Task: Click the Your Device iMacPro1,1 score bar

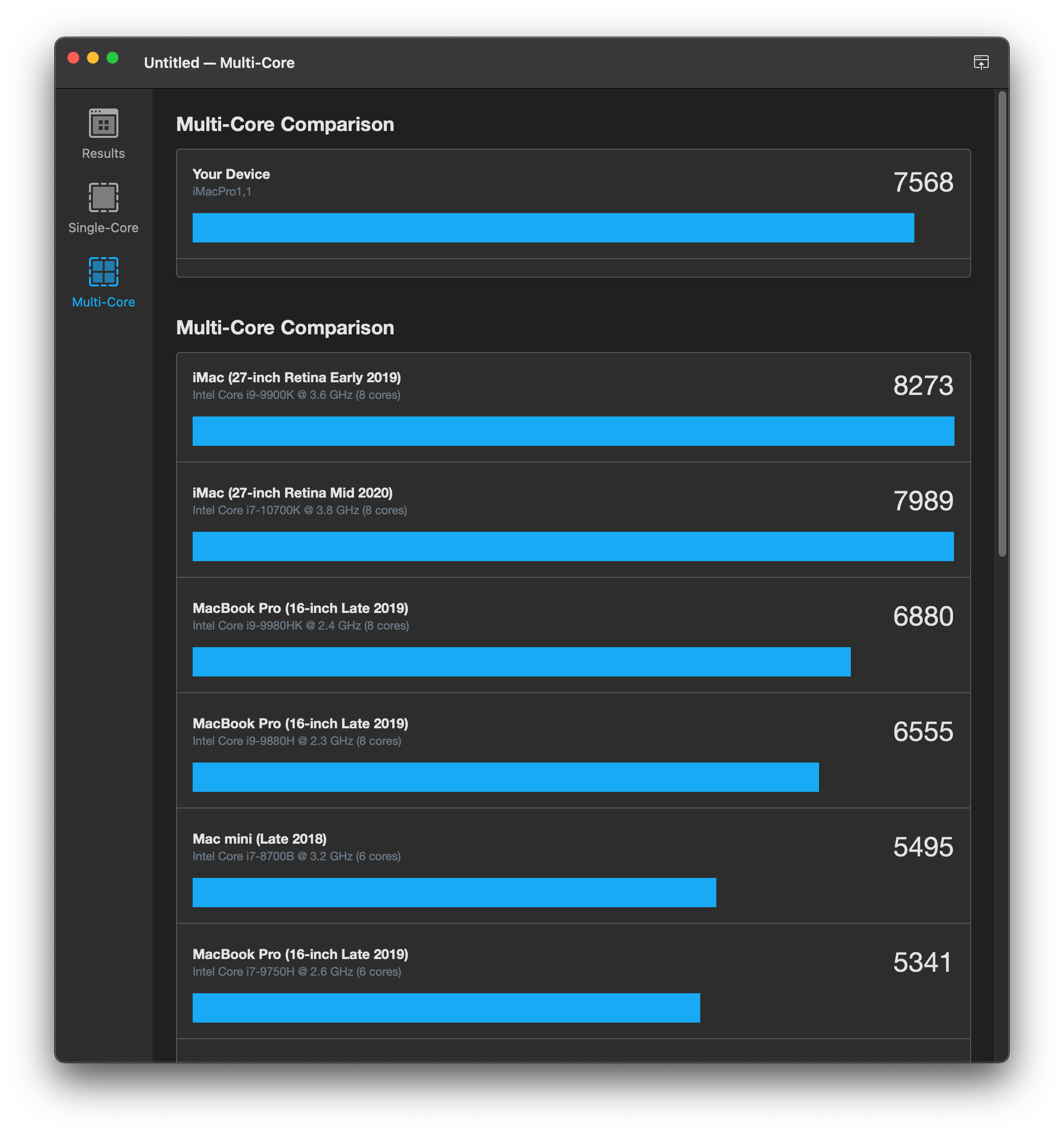Action: pos(553,228)
